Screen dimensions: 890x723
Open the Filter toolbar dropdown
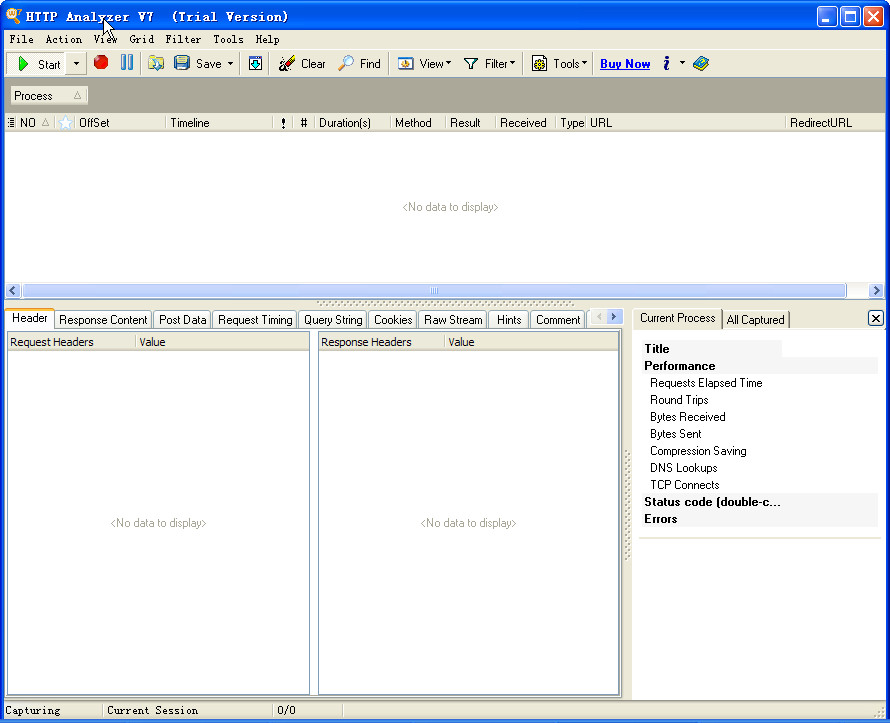point(489,64)
